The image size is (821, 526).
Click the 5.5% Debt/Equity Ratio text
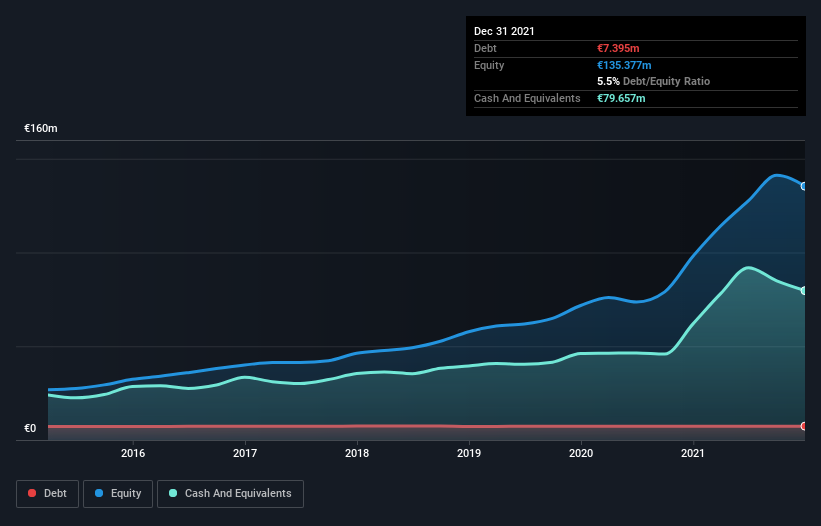tap(653, 82)
